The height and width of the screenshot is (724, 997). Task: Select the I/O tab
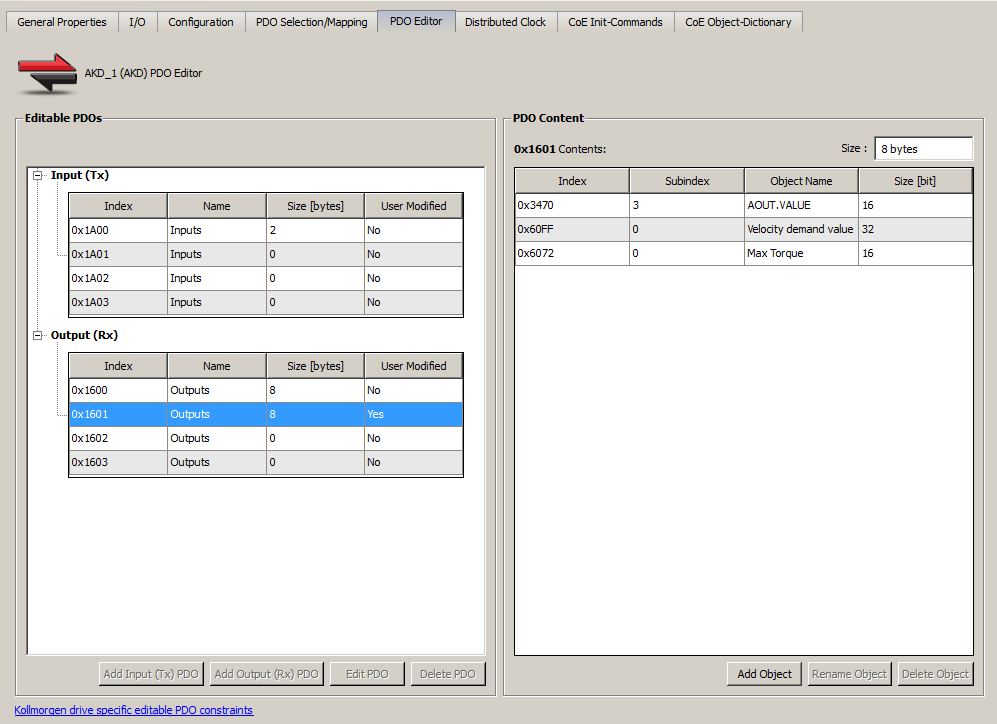[x=137, y=22]
